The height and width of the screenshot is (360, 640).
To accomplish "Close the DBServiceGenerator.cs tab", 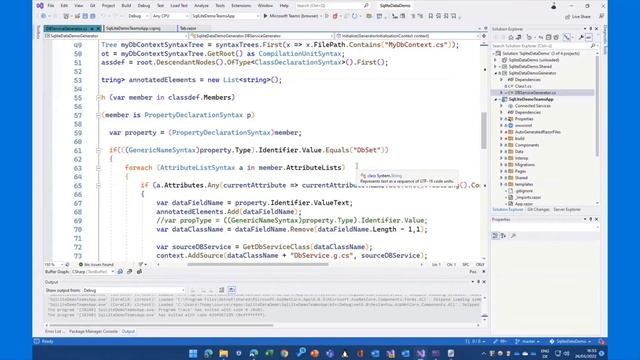I will point(98,29).
